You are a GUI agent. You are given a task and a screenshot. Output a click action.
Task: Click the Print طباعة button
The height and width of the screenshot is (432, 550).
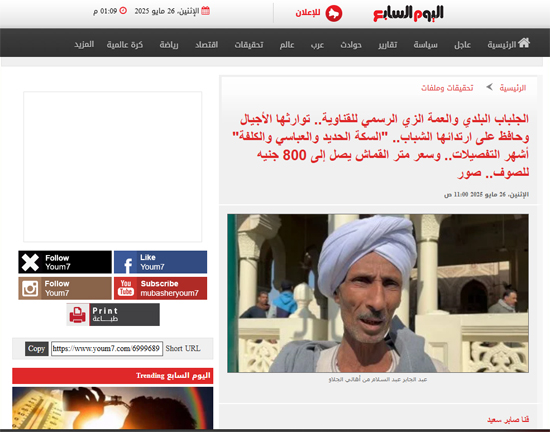tap(113, 315)
